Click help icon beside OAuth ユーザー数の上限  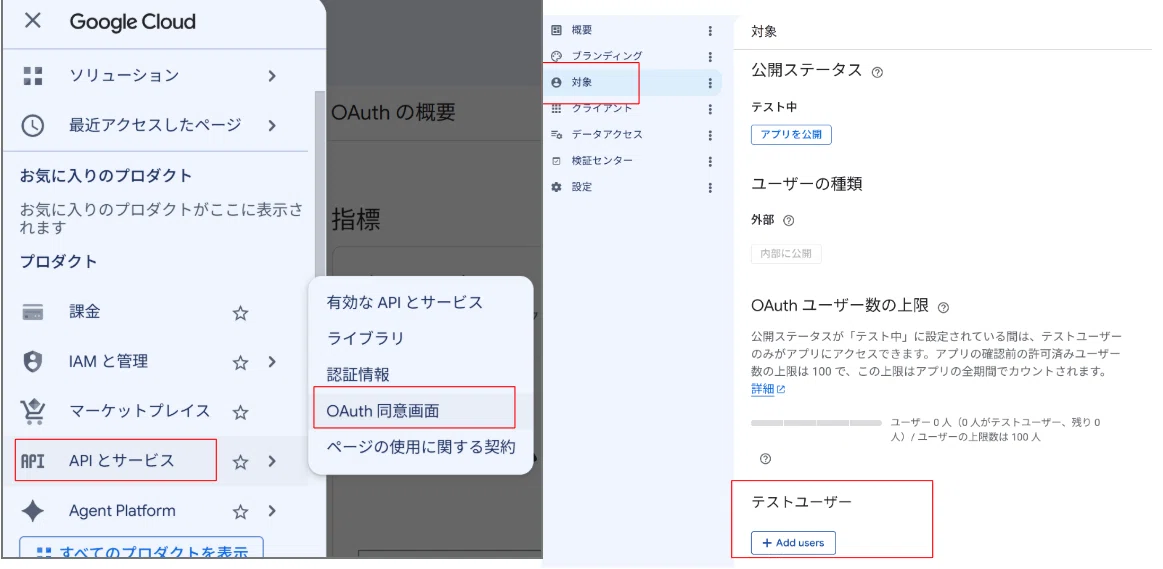point(943,306)
